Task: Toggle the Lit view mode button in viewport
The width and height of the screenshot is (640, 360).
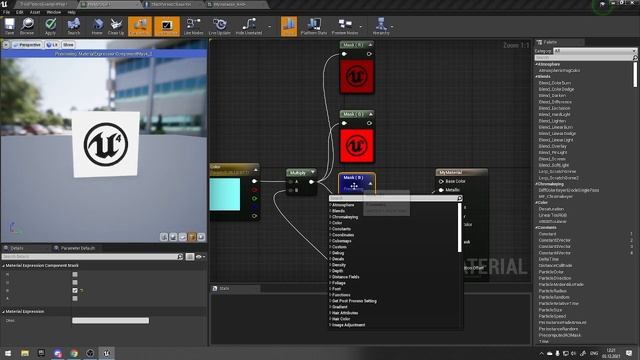Action: [52, 44]
